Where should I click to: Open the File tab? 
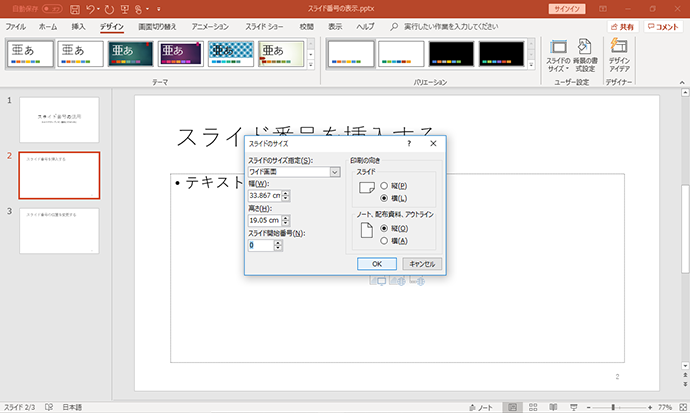[15, 27]
